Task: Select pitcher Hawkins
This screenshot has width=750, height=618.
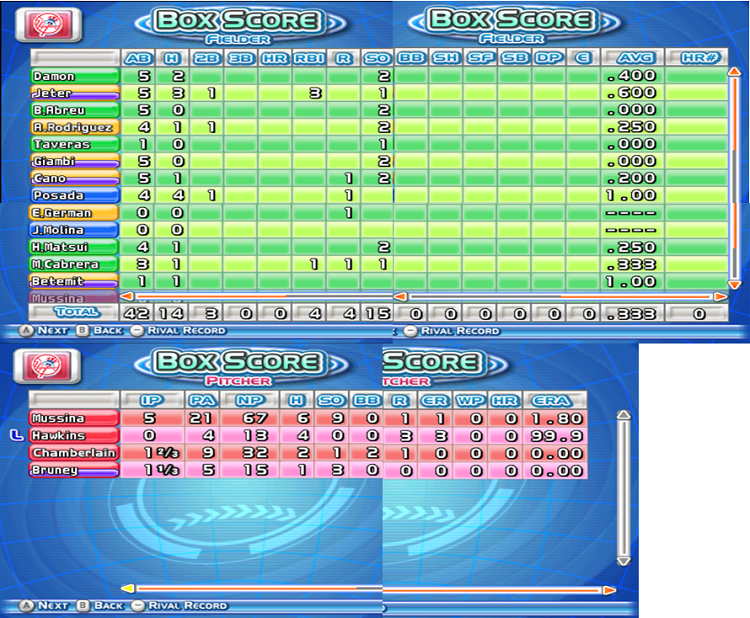Action: (x=74, y=435)
